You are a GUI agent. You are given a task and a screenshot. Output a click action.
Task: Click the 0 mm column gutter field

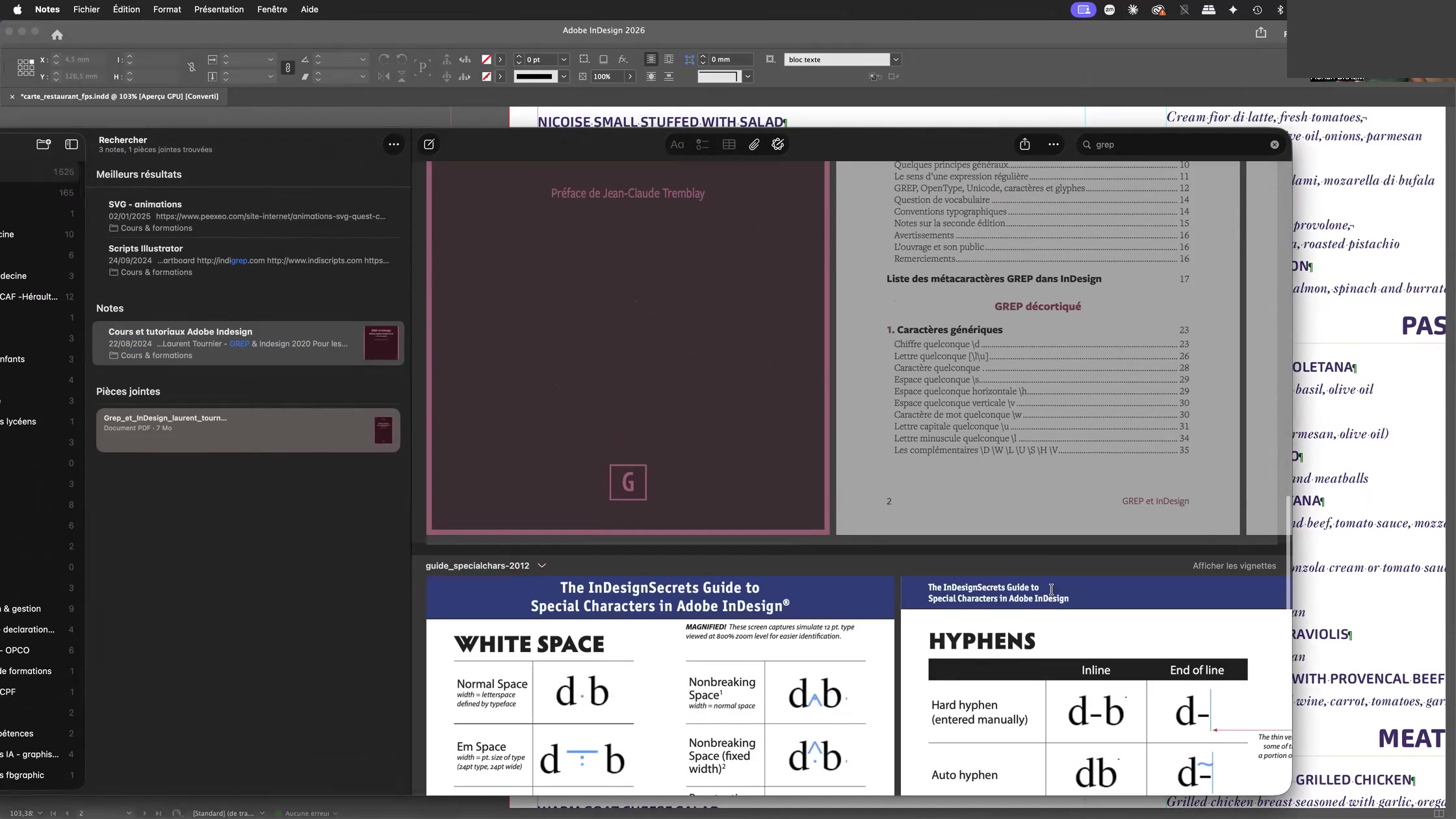coord(731,59)
